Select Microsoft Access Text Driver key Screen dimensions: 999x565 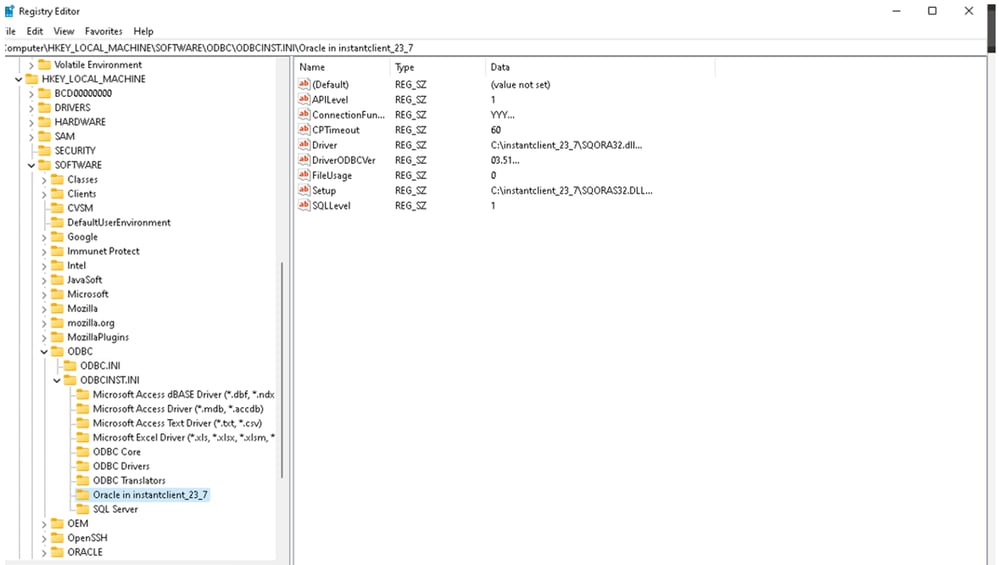[x=177, y=423]
